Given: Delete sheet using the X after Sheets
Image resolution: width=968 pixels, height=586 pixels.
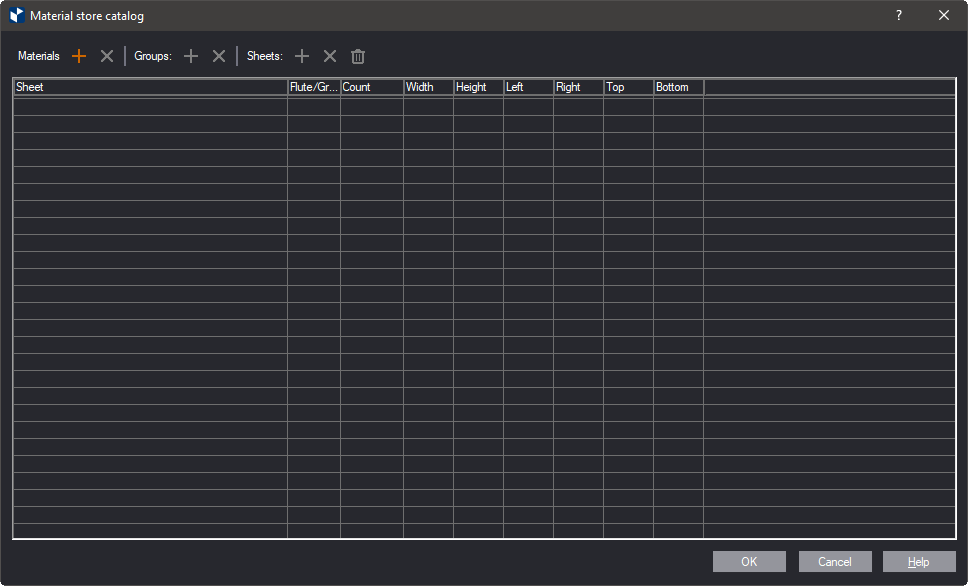Looking at the screenshot, I should [x=330, y=57].
